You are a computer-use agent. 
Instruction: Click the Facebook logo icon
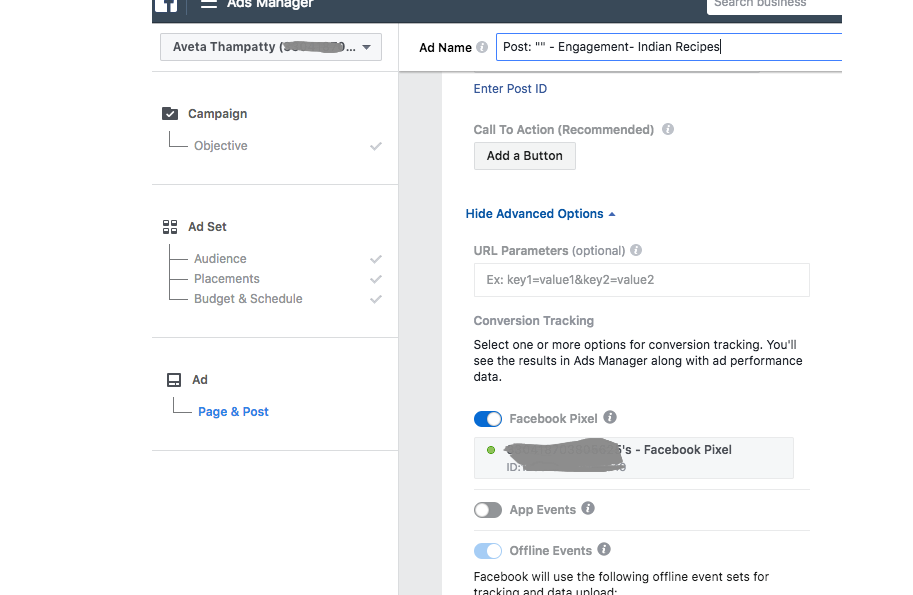[166, 5]
